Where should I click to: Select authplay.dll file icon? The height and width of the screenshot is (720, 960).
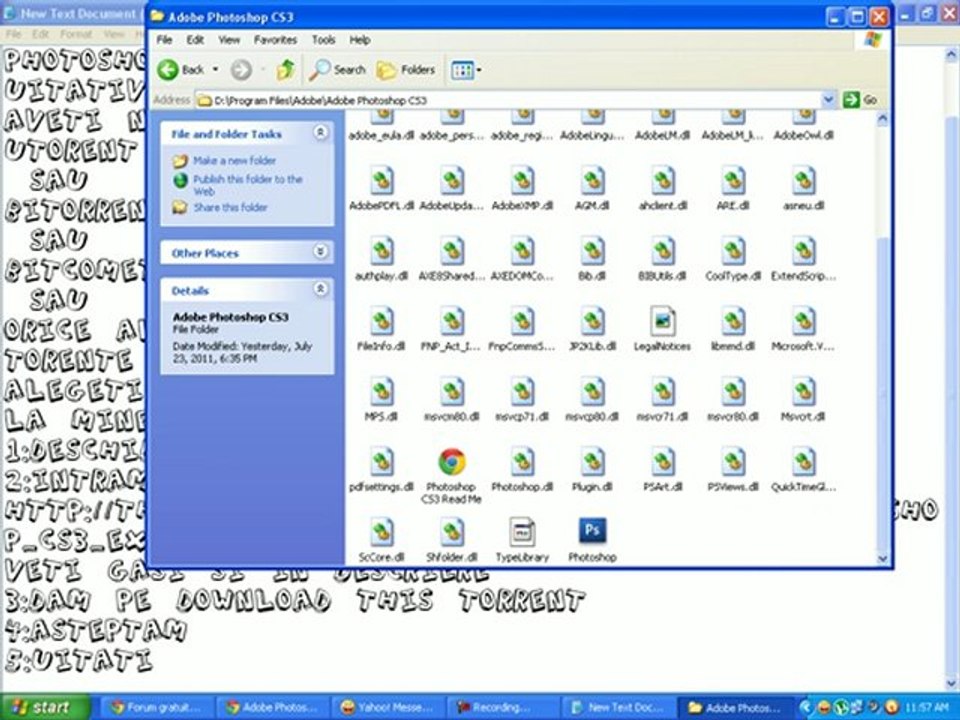(381, 251)
